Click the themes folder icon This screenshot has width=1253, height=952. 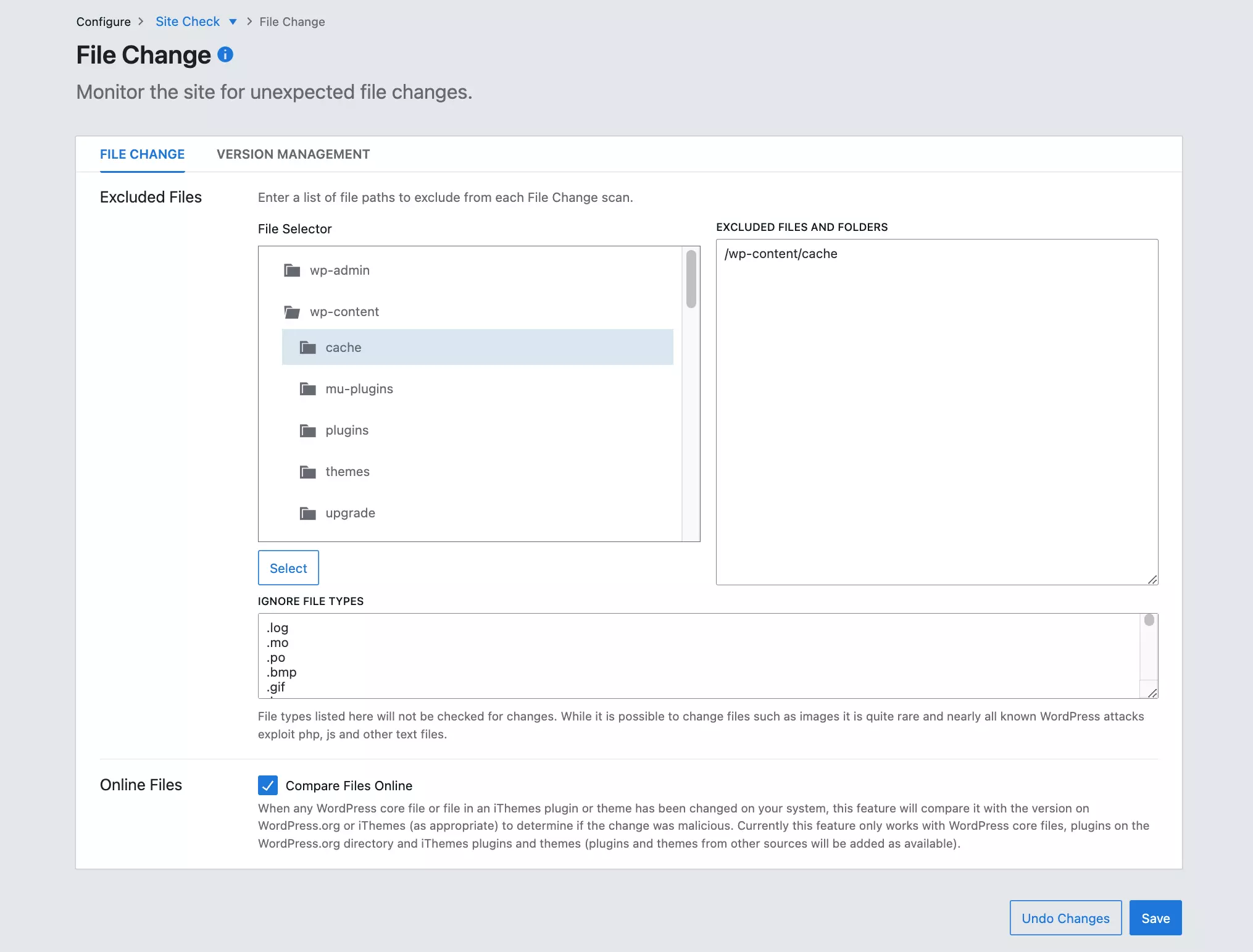coord(307,472)
